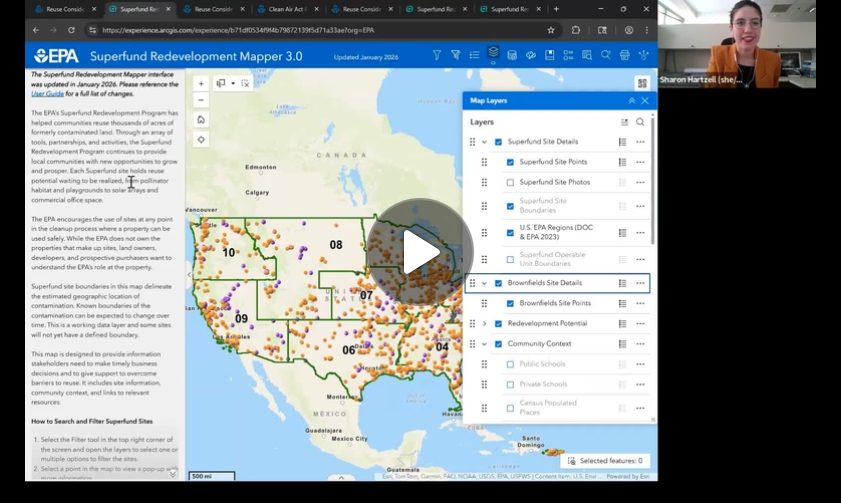Toggle U.S. EPA Regions checkbox
Viewport: 841px width, 503px height.
[510, 233]
